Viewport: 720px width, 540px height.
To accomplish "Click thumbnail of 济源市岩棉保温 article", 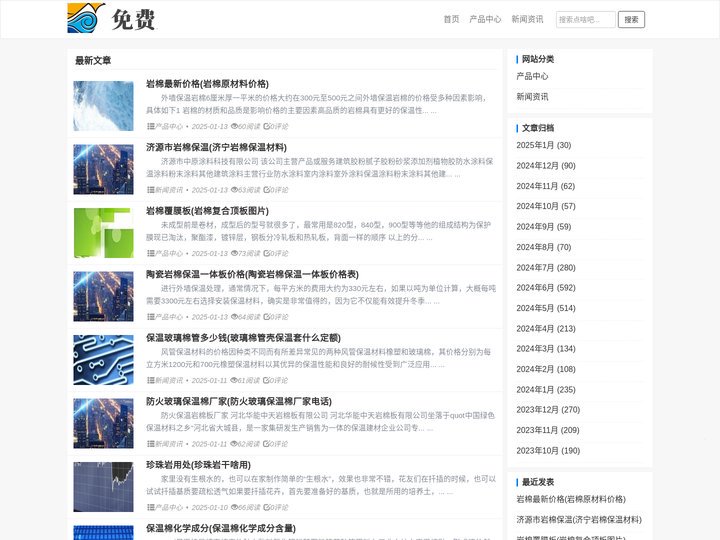I will coord(103,169).
